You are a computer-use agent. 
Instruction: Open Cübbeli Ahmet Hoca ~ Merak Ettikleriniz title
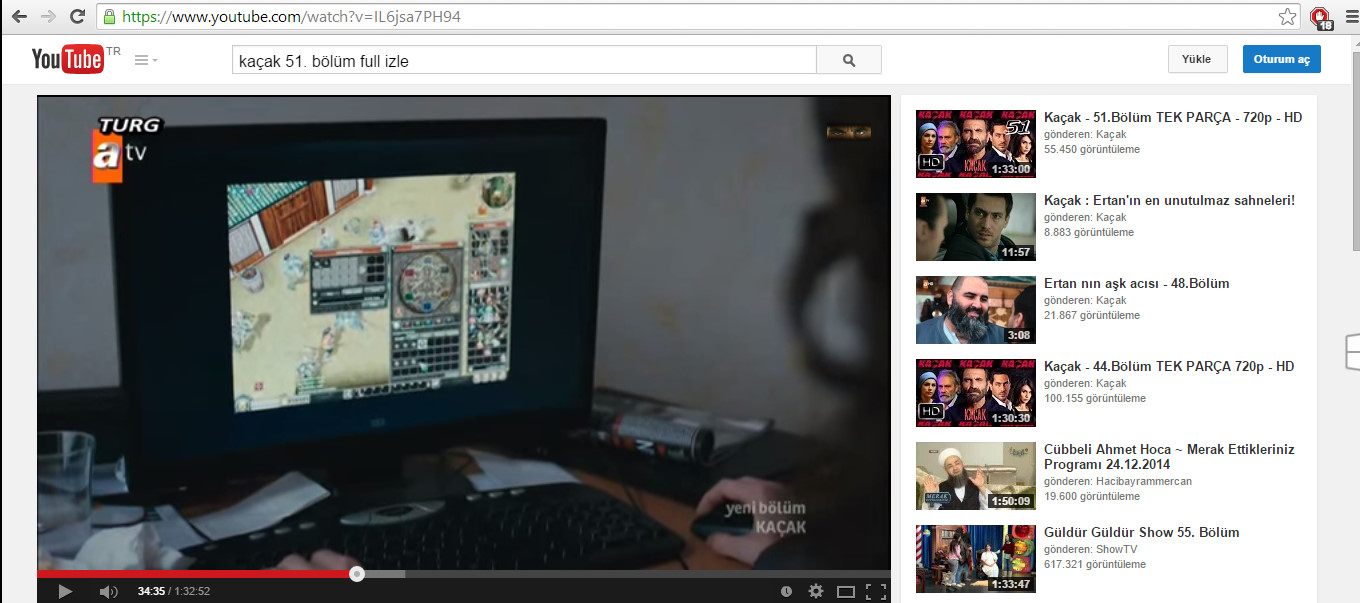[x=1169, y=457]
